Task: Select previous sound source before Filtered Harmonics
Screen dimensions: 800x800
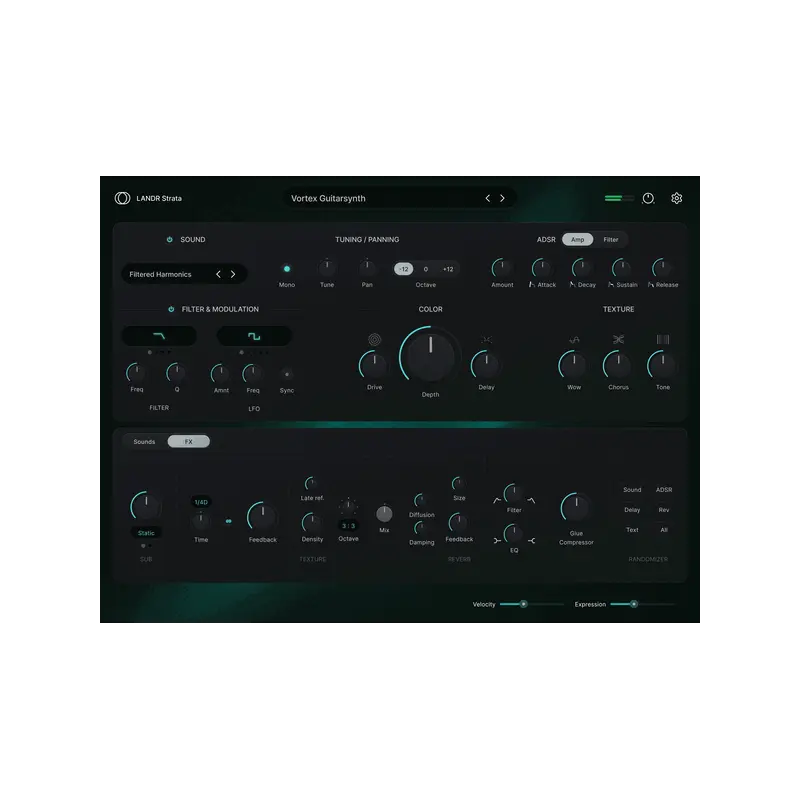Action: pyautogui.click(x=218, y=274)
